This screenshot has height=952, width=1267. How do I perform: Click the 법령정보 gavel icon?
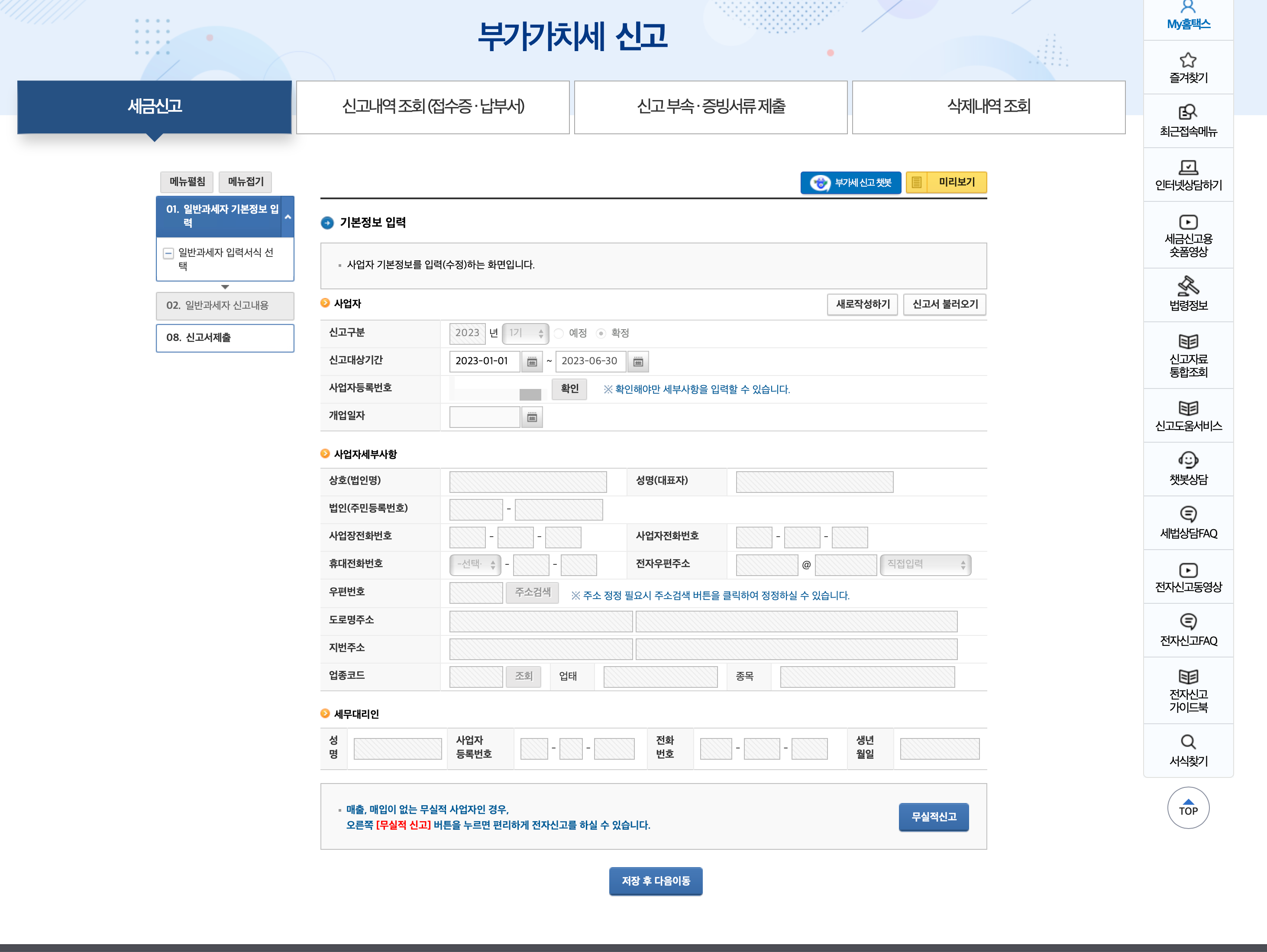coord(1188,285)
